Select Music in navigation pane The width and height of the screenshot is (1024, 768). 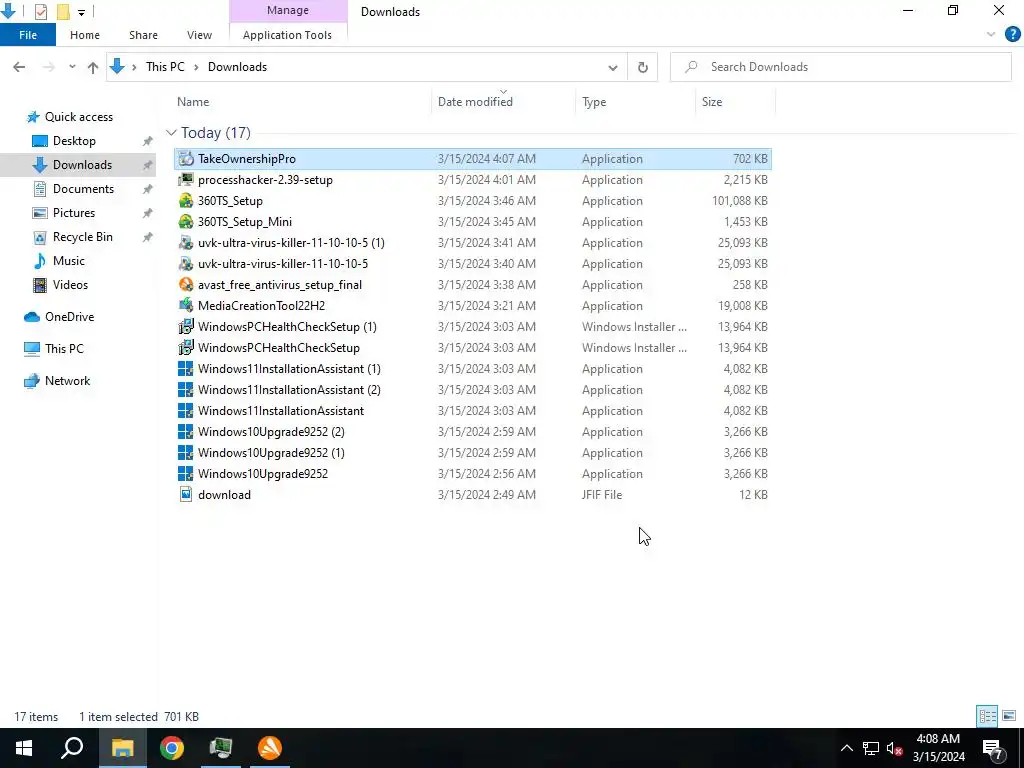coord(69,261)
